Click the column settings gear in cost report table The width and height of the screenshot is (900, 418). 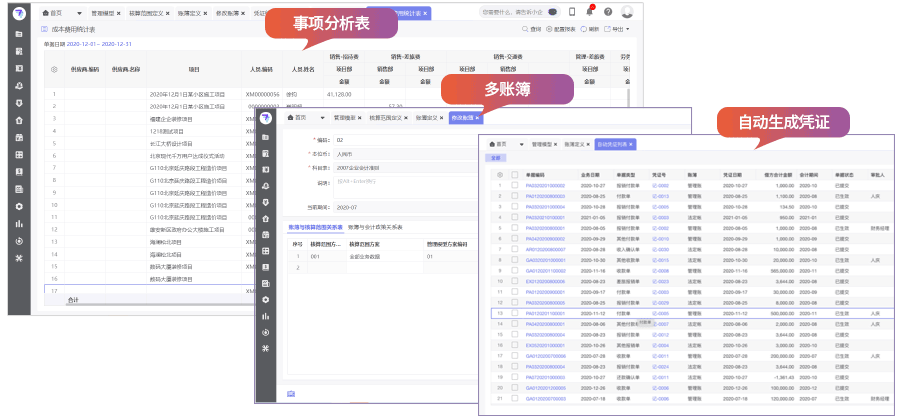pos(54,69)
